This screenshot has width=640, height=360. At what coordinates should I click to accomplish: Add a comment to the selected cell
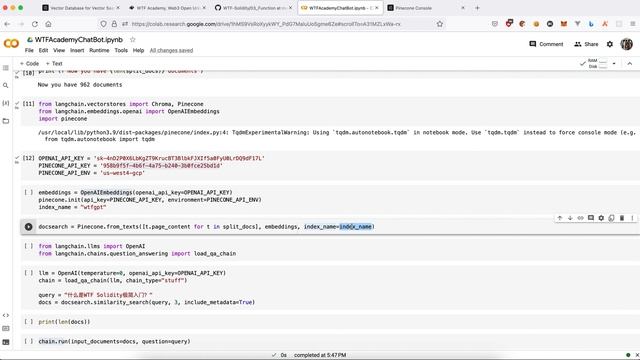pos(591,218)
